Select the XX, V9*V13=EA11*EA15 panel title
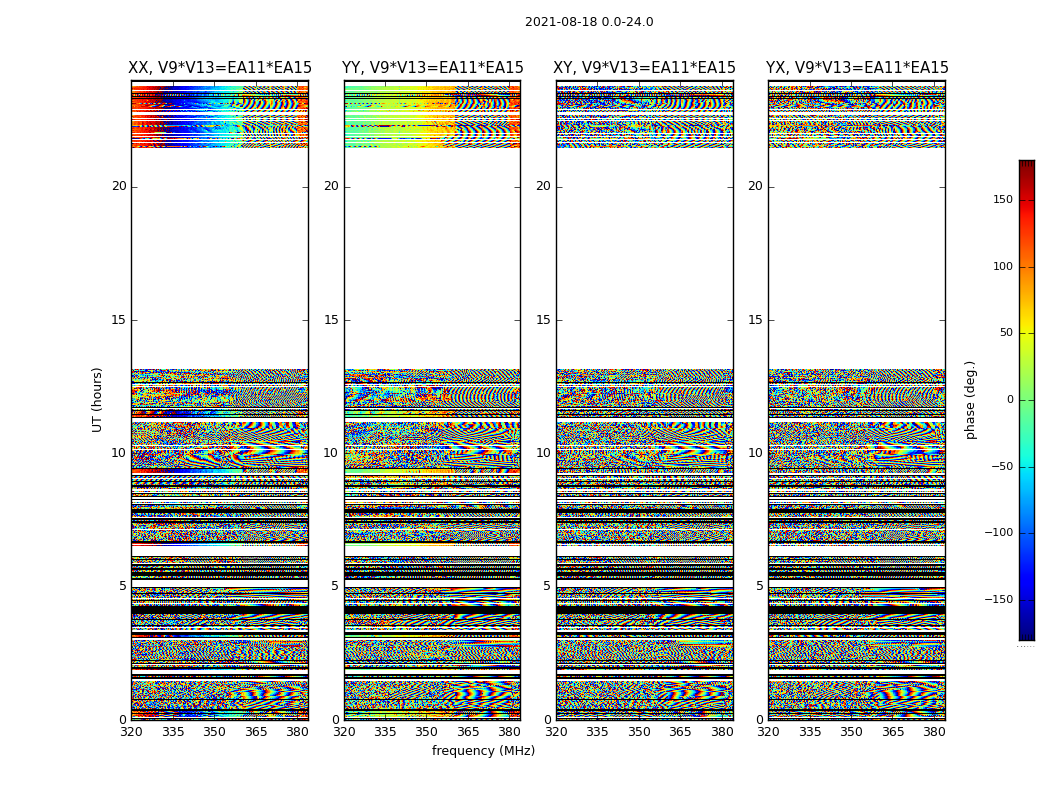1050x800 pixels. [220, 68]
